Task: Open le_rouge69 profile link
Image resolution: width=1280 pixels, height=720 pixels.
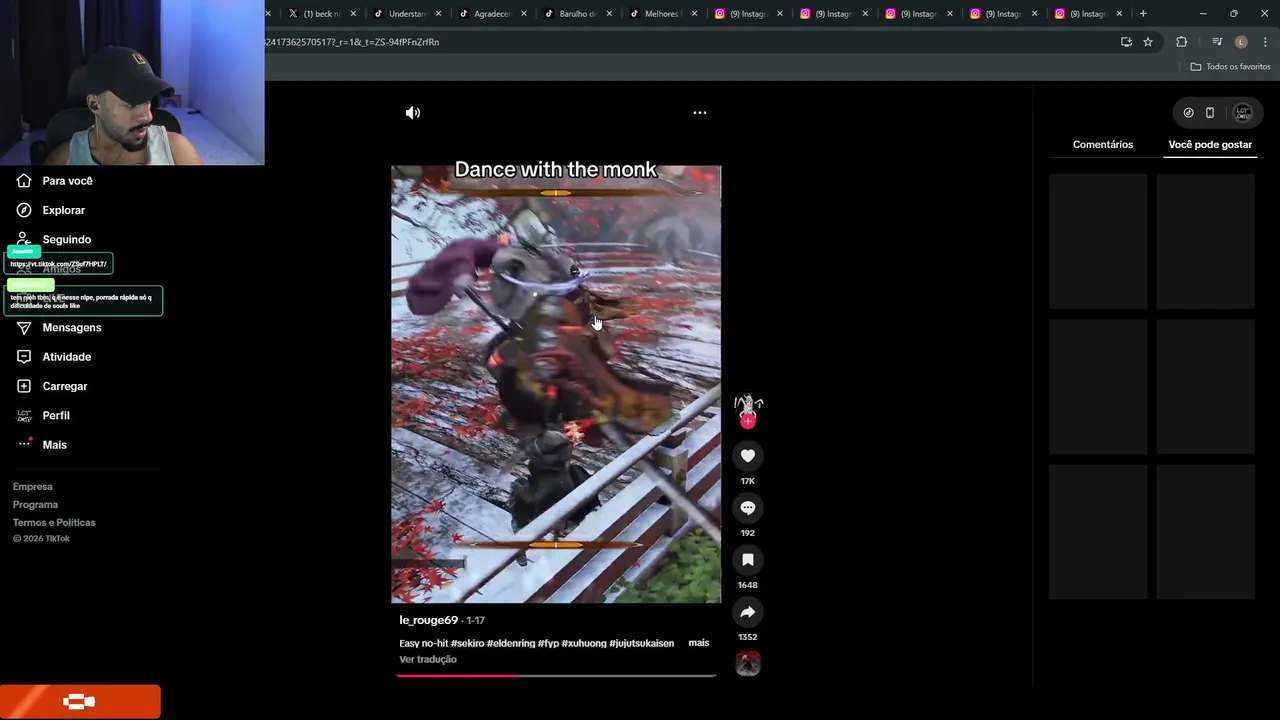Action: pyautogui.click(x=428, y=620)
